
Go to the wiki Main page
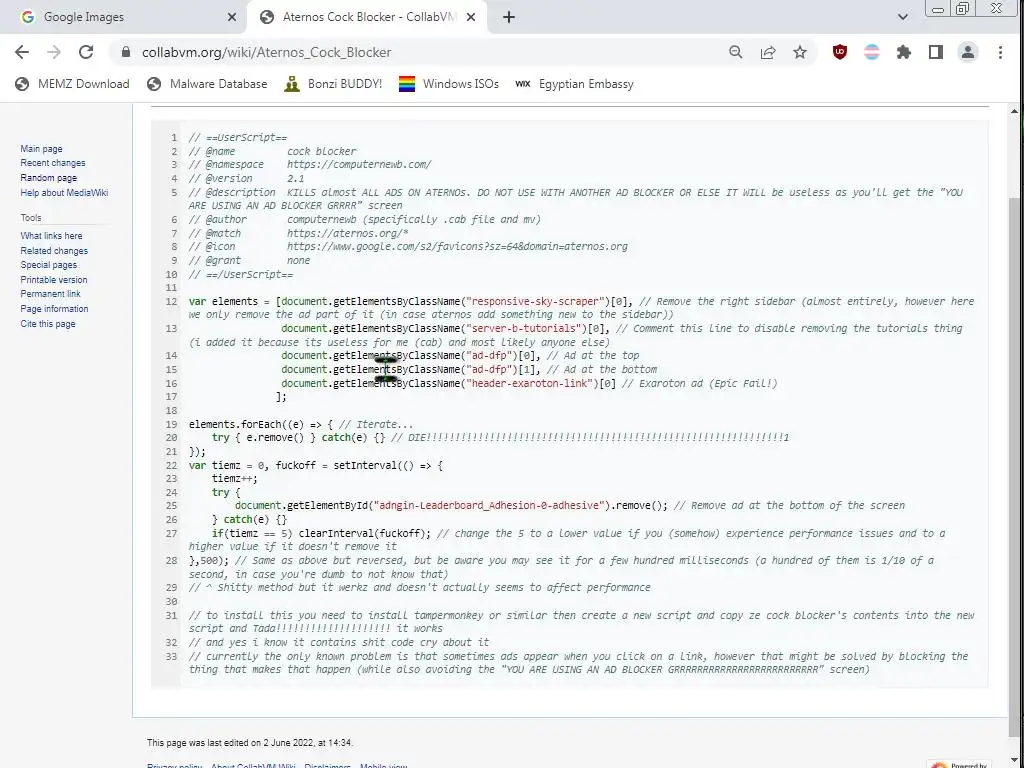[x=41, y=149]
